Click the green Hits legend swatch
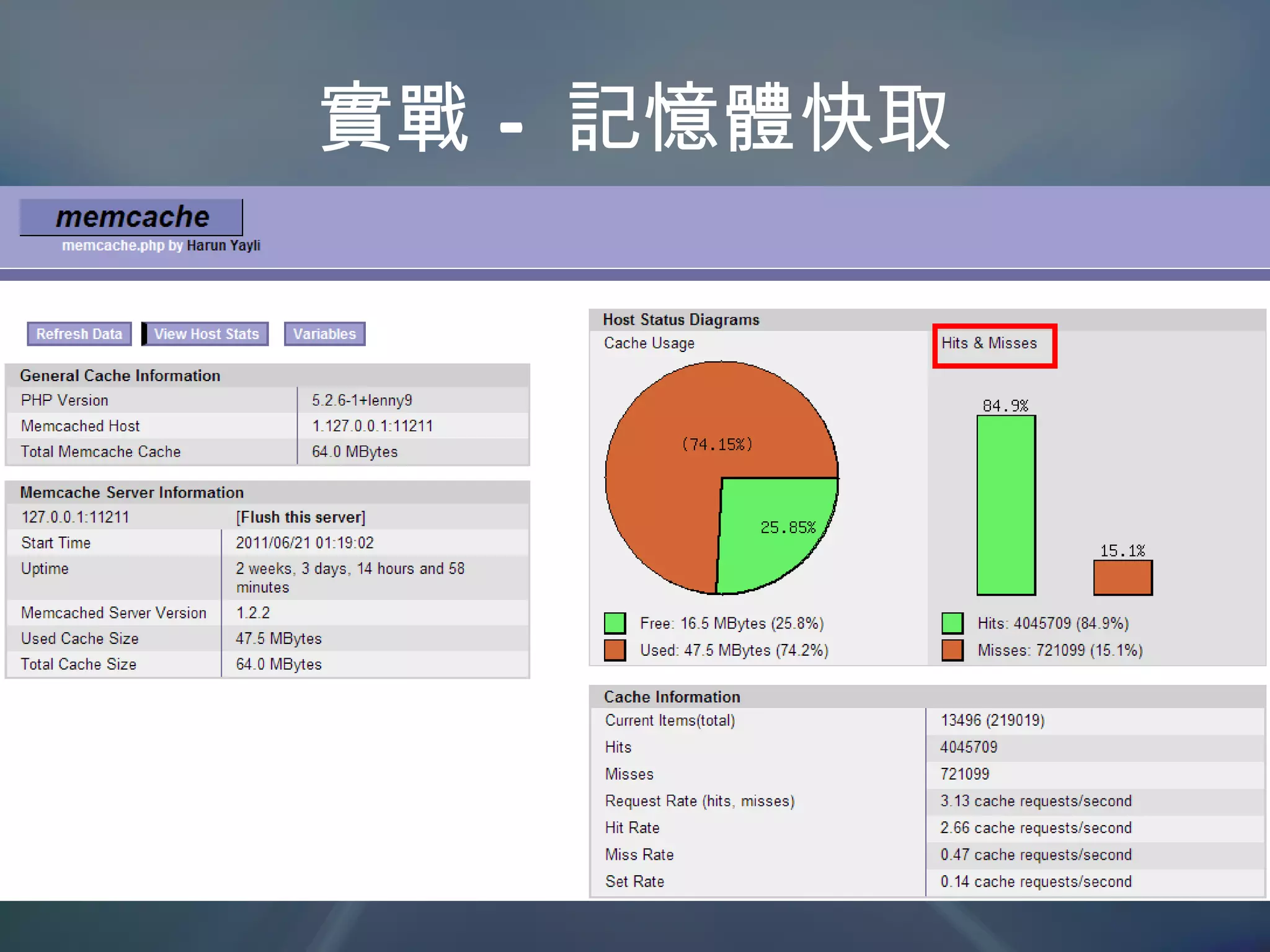The width and height of the screenshot is (1270, 952). (x=952, y=623)
